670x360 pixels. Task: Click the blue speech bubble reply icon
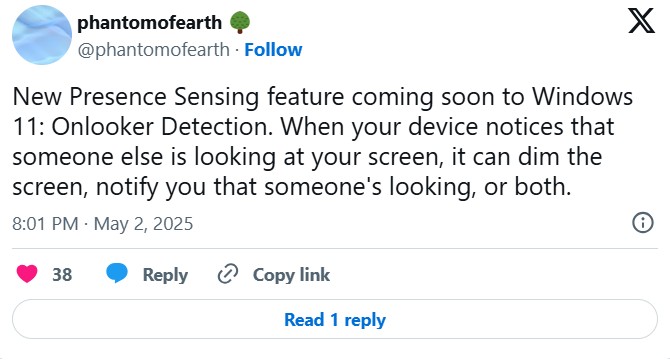[x=117, y=273]
